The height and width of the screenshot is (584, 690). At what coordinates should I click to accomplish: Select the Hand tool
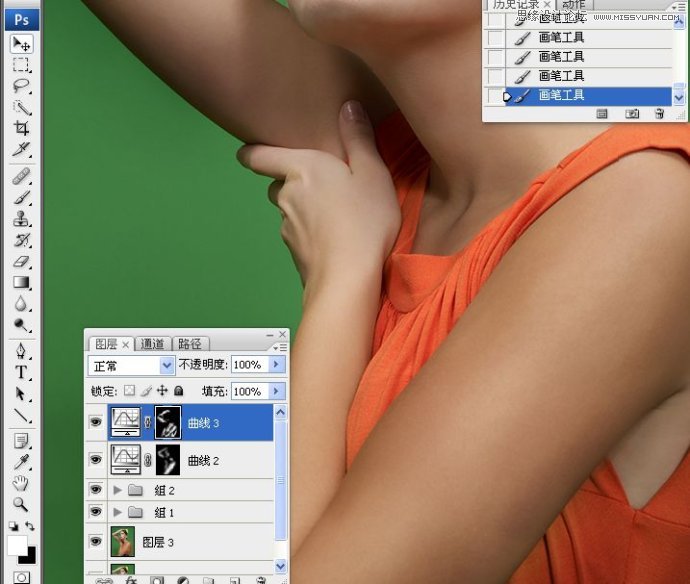[x=21, y=483]
